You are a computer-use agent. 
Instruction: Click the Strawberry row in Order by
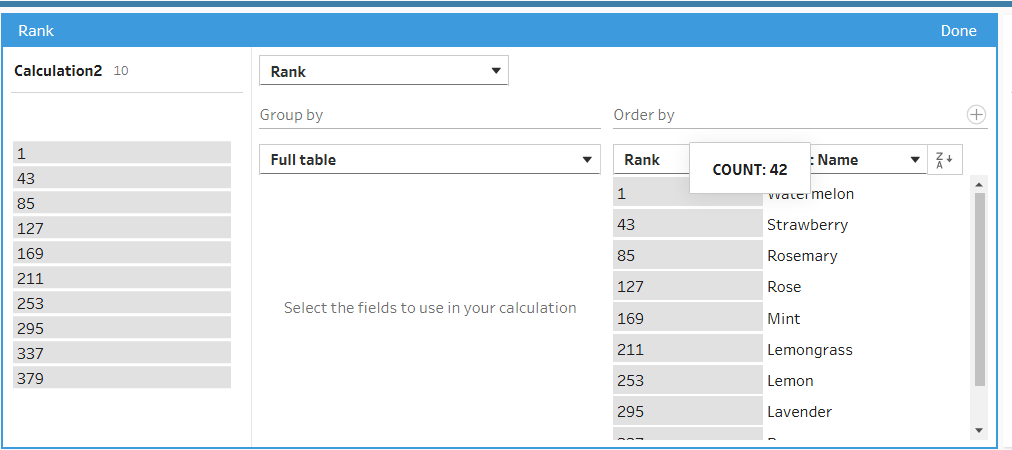[x=807, y=225]
